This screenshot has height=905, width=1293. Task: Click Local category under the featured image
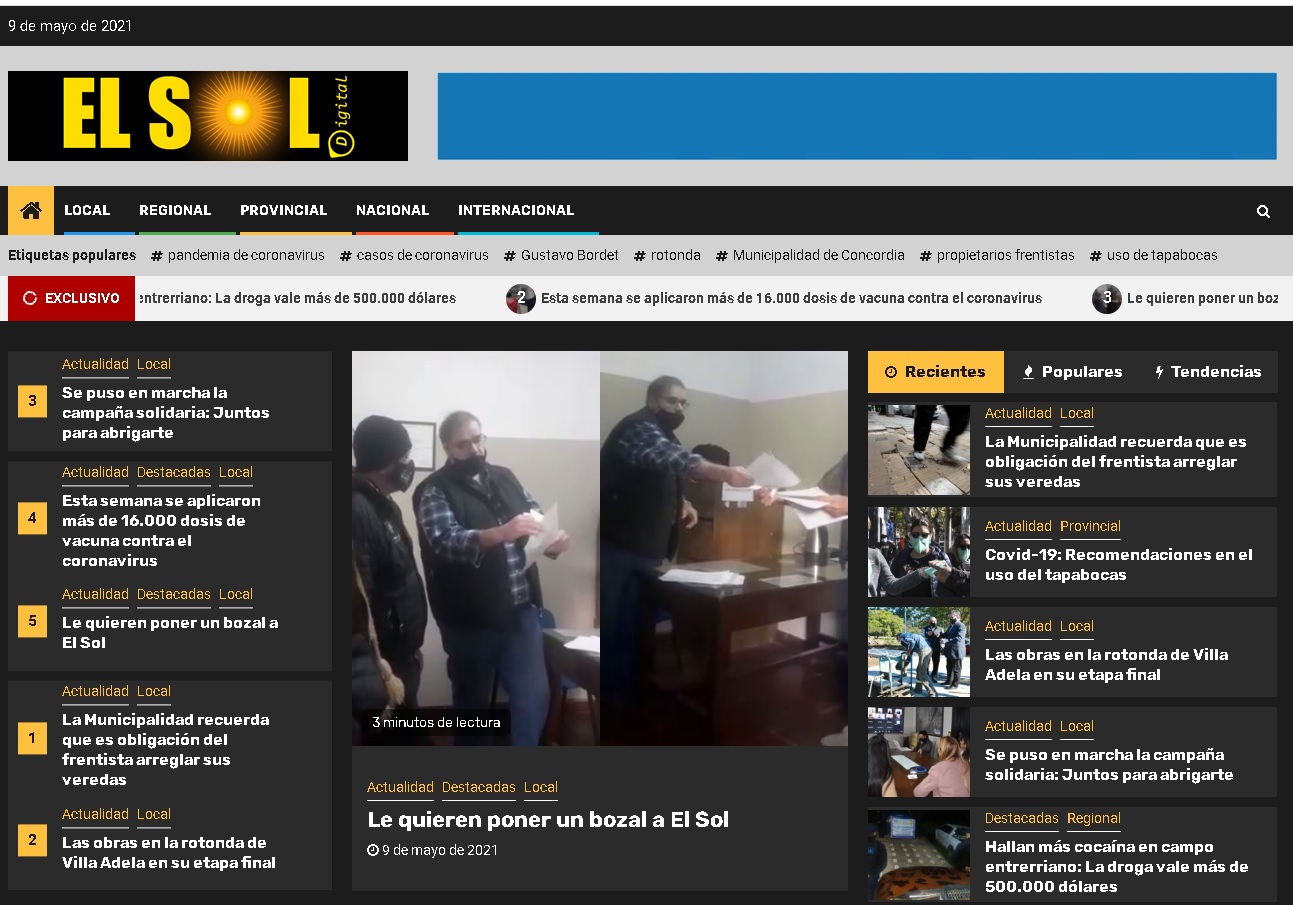tap(541, 788)
